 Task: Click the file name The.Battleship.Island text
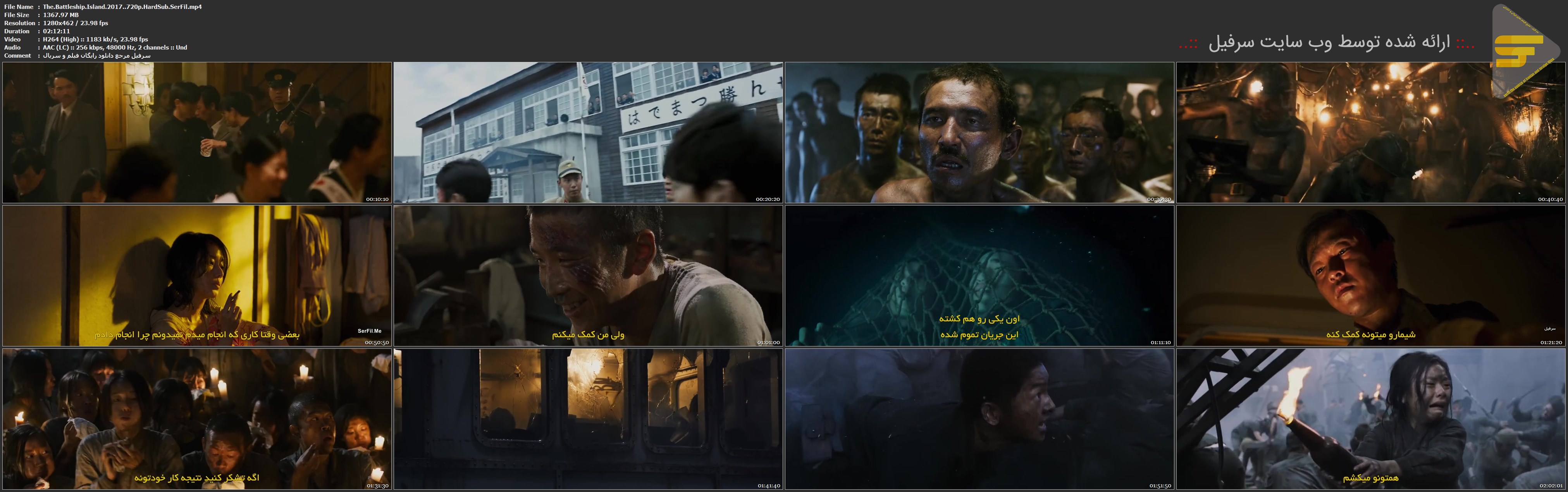pos(122,7)
